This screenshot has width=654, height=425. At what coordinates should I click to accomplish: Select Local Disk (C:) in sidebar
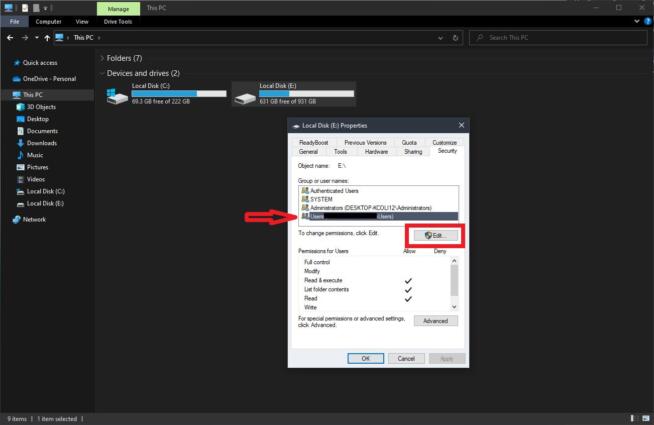coord(45,191)
